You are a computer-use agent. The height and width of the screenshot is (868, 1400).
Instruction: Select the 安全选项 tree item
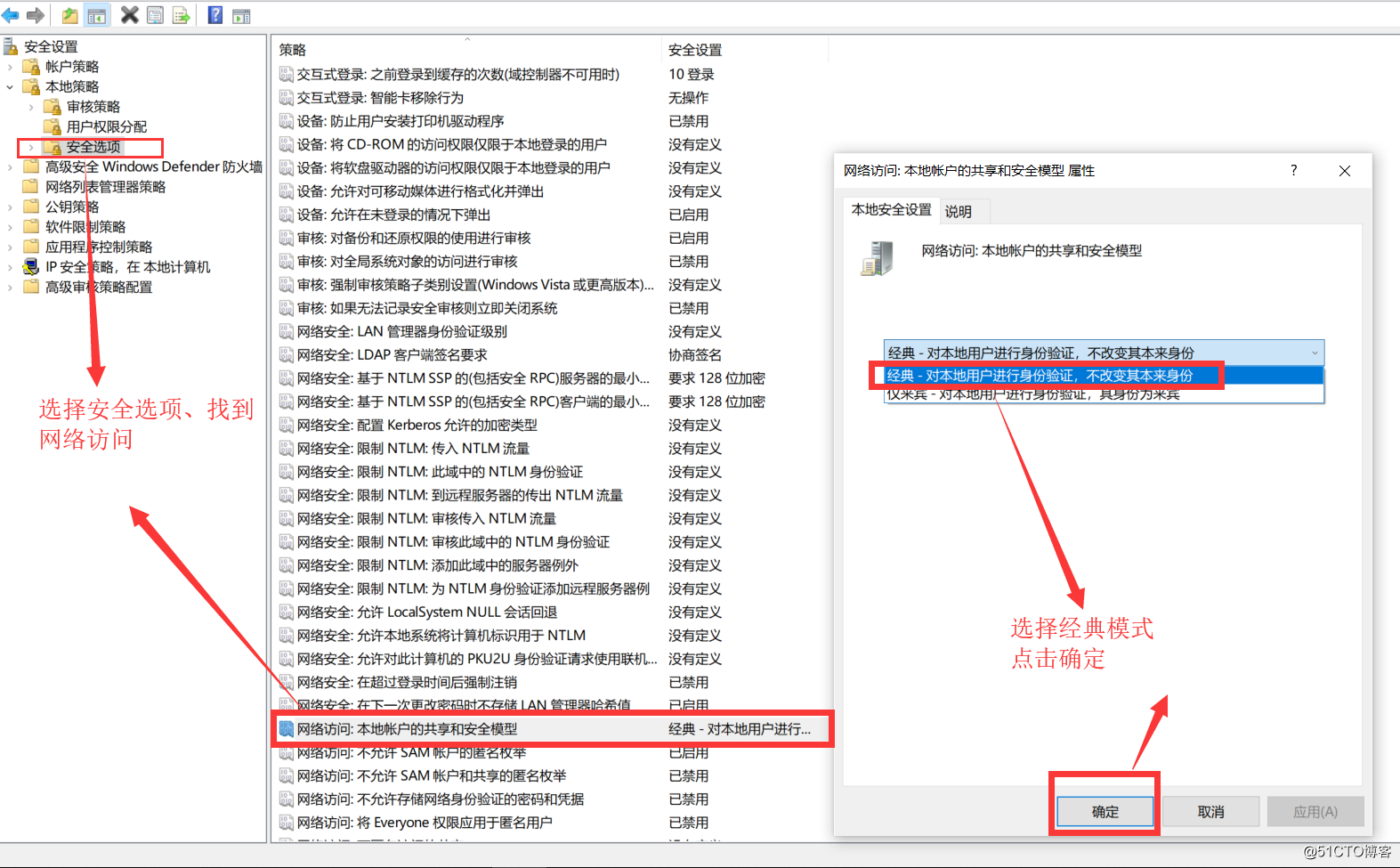tap(93, 147)
